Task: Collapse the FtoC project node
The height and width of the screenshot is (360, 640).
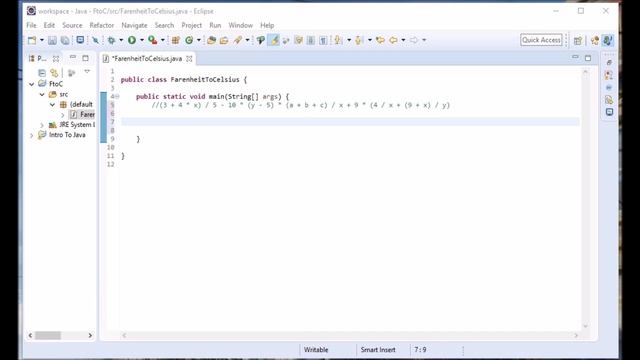Action: tap(31, 84)
